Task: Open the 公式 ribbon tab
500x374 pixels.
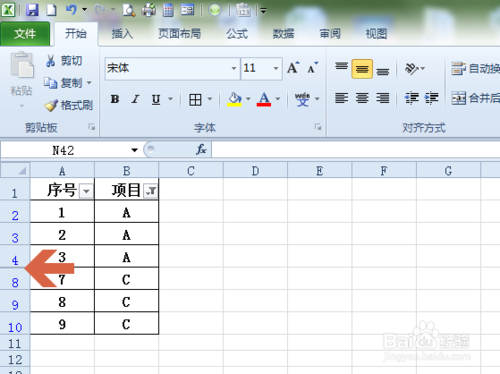Action: [x=237, y=34]
